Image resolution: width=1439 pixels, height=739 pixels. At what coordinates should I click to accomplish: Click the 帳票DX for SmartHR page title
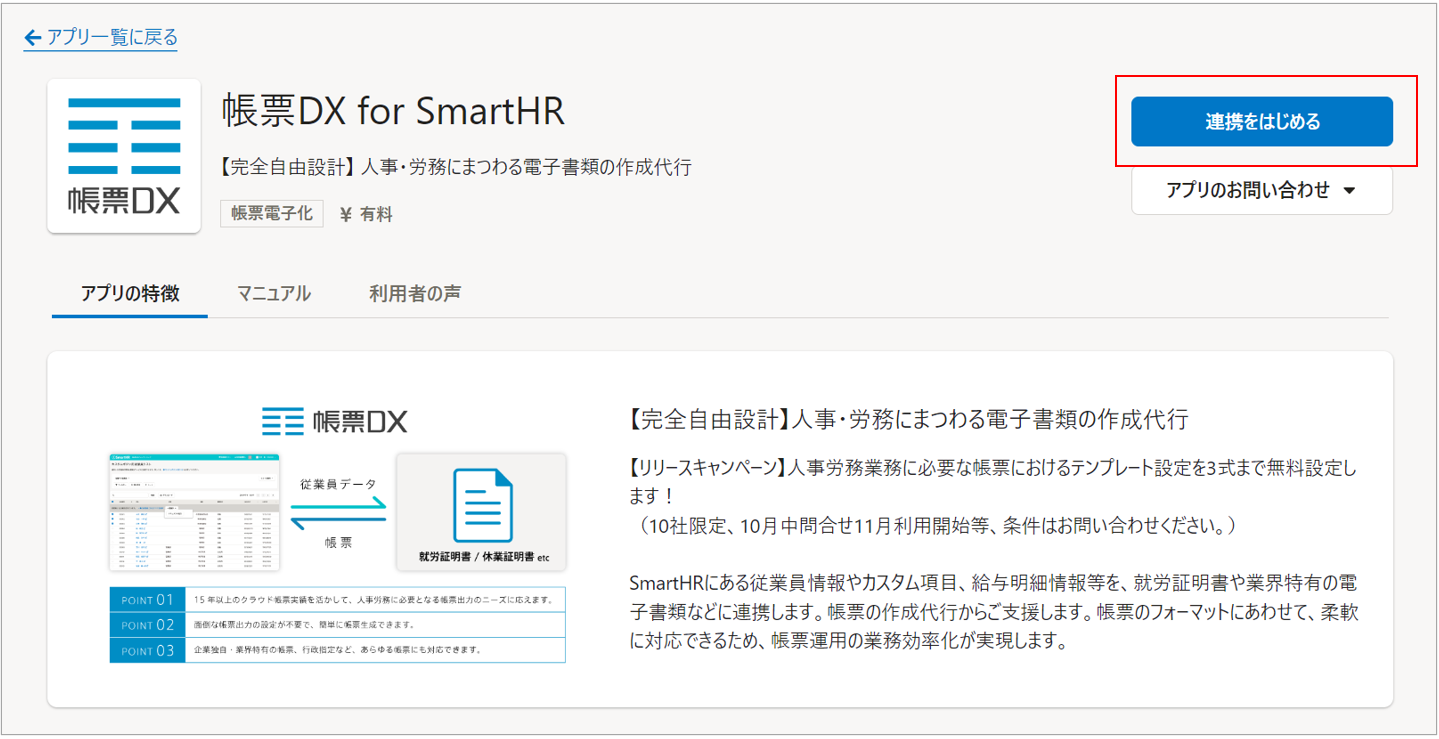coord(393,111)
